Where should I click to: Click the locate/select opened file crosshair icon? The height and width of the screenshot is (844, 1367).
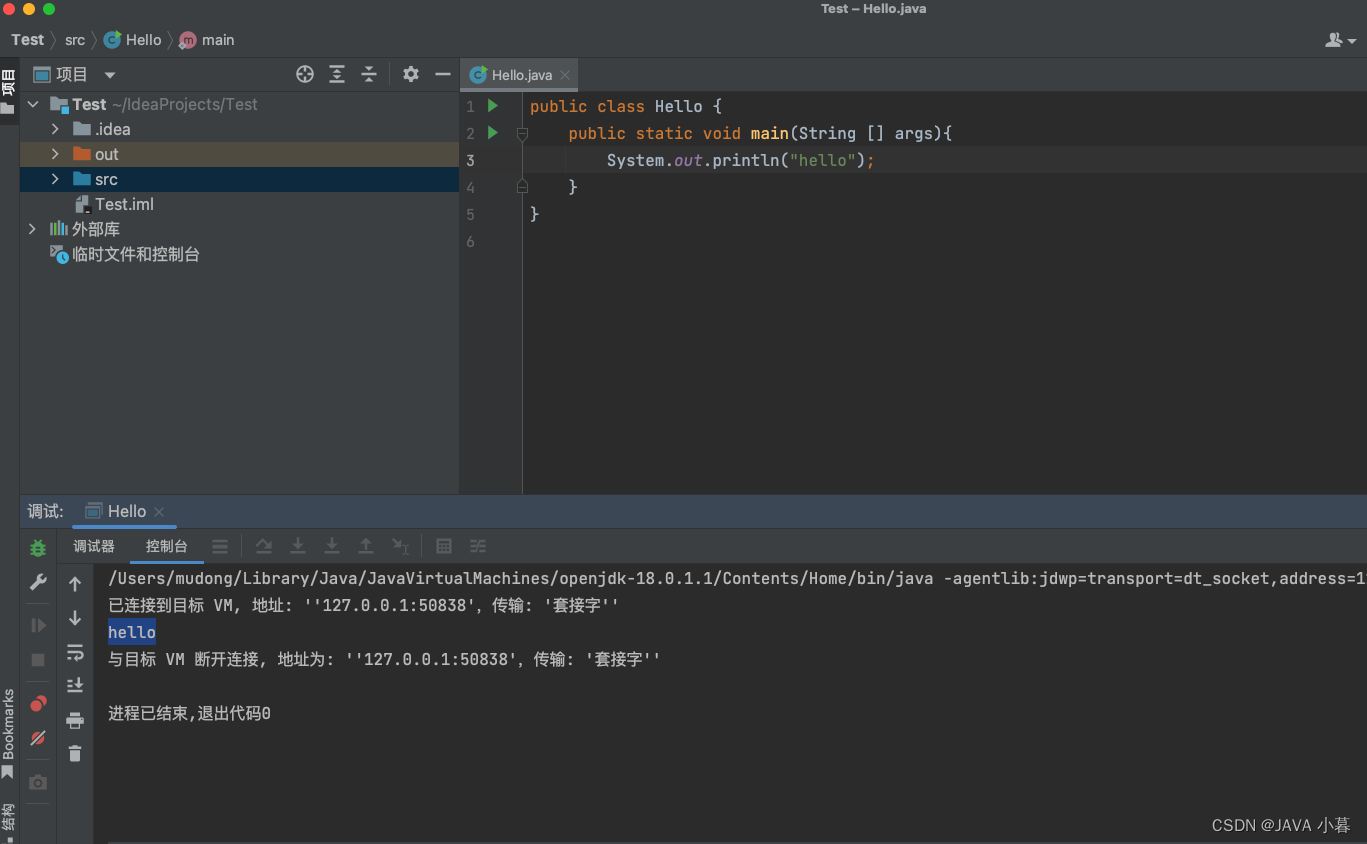tap(305, 74)
